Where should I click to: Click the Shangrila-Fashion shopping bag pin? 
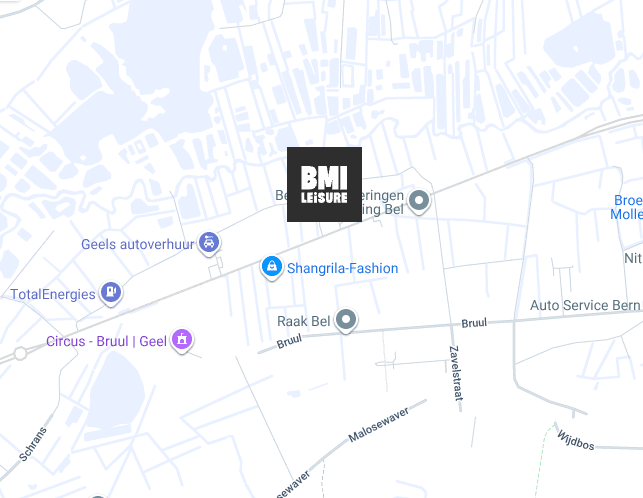(x=271, y=267)
